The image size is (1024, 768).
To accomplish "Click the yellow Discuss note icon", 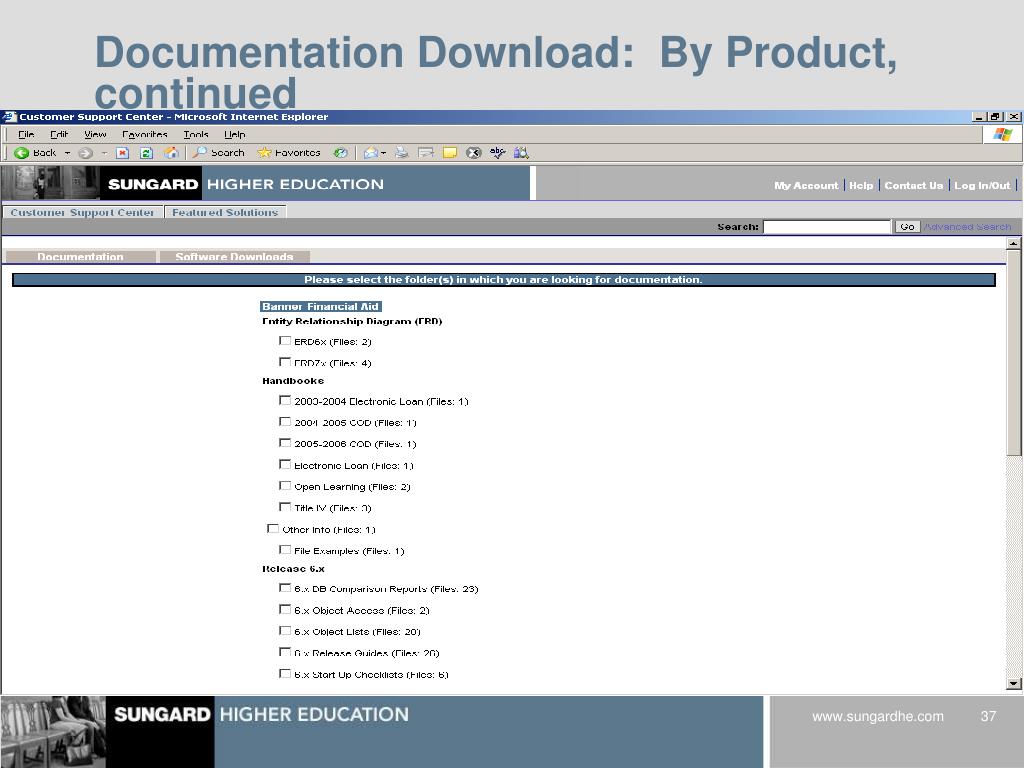I will tap(450, 153).
